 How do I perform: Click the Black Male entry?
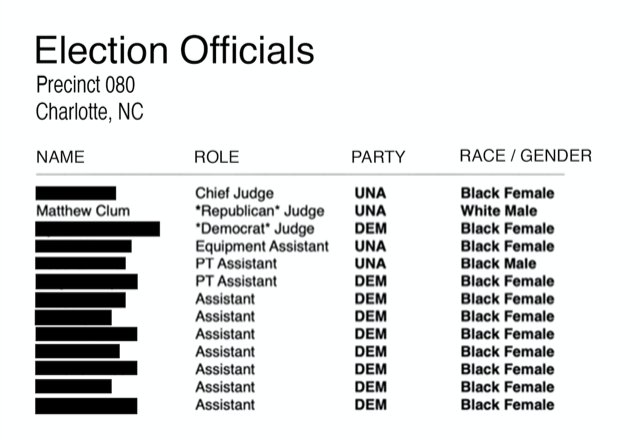[498, 264]
